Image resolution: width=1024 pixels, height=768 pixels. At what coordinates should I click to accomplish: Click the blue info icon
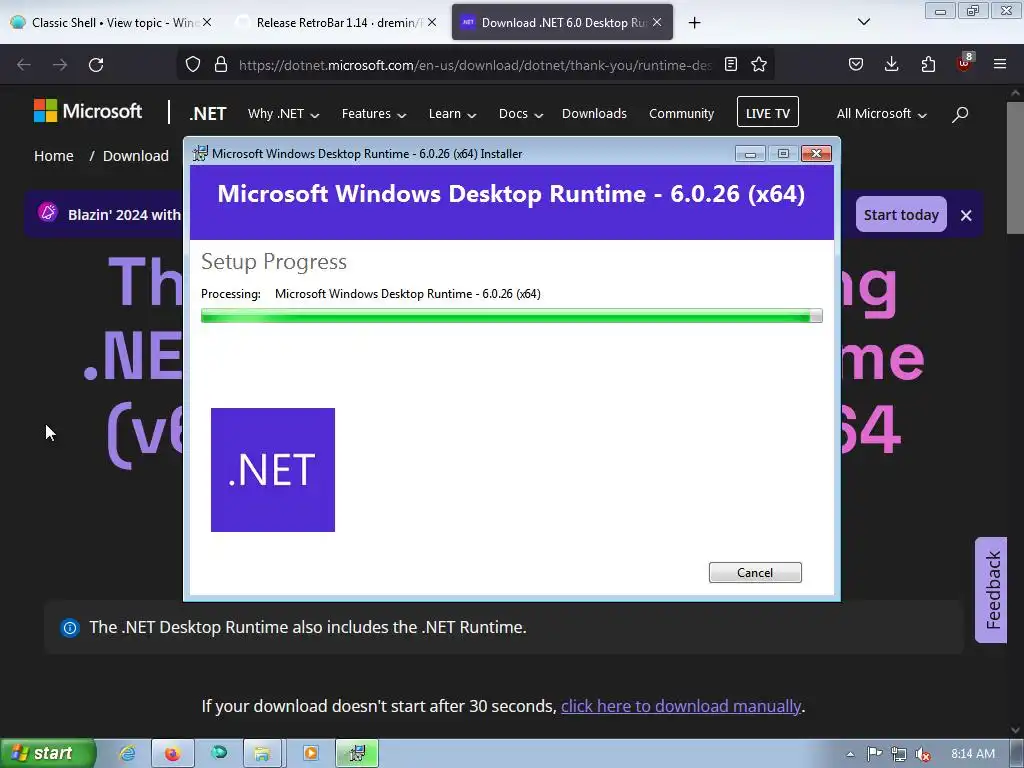pos(69,628)
